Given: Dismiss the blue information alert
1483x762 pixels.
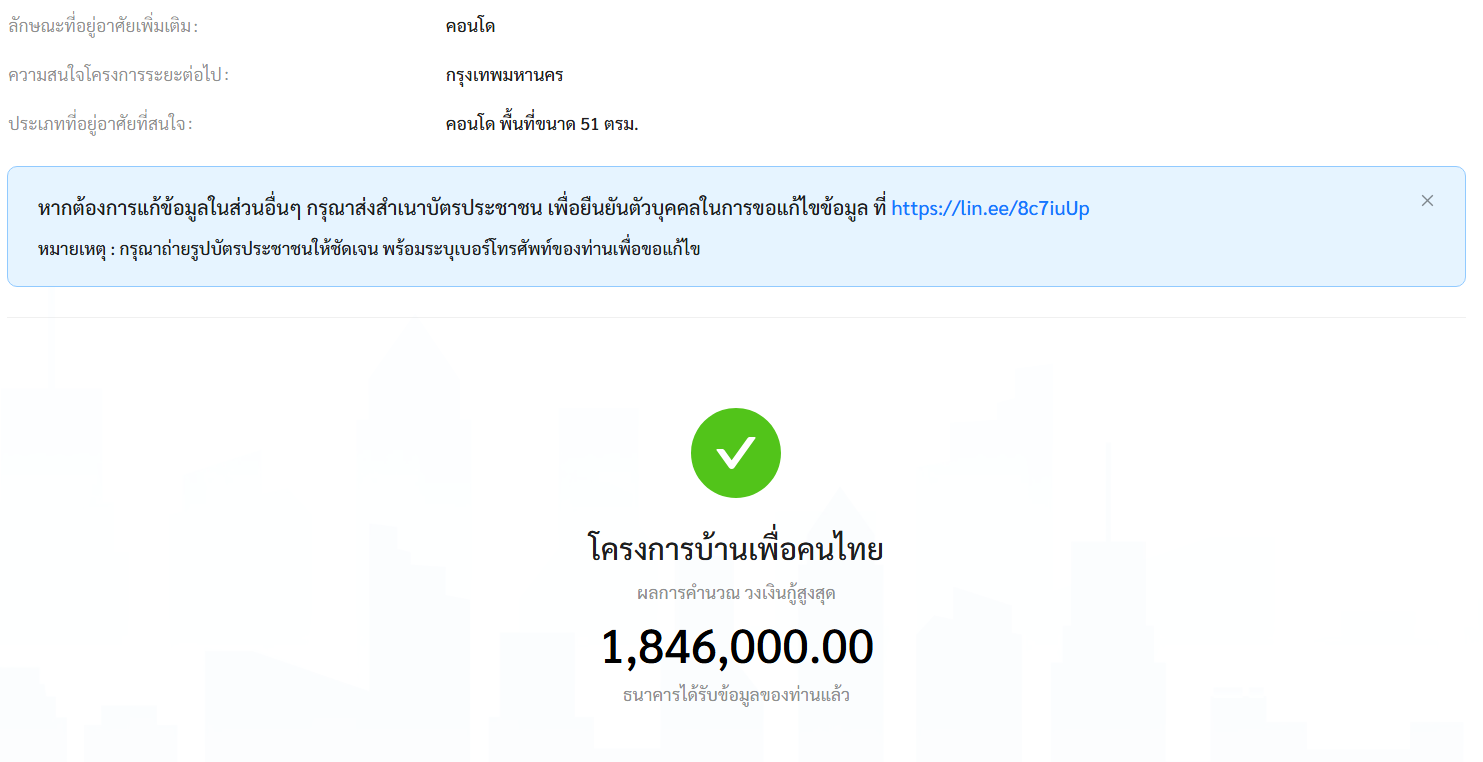Looking at the screenshot, I should pyautogui.click(x=1427, y=201).
